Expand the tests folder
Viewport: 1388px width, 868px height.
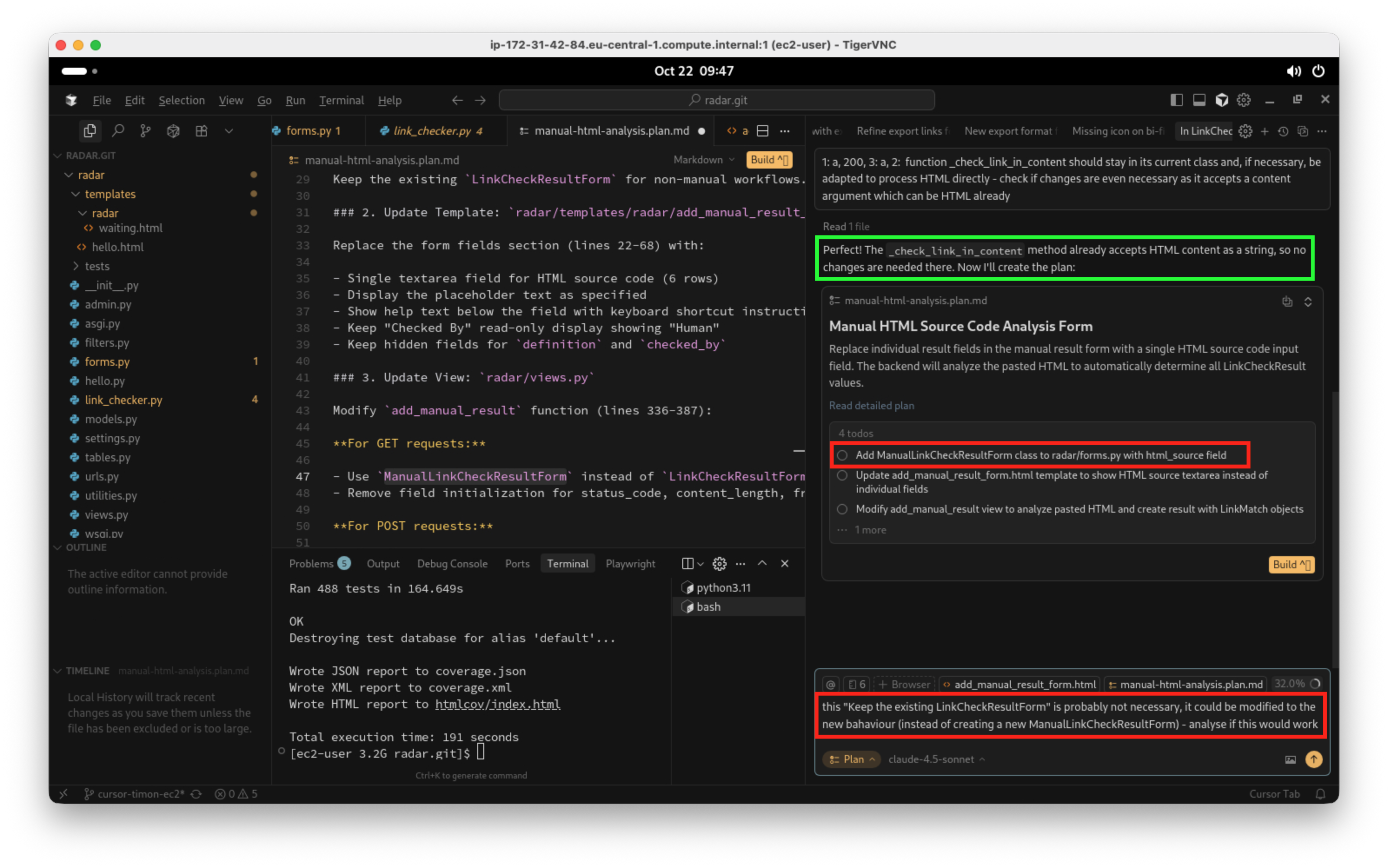96,266
